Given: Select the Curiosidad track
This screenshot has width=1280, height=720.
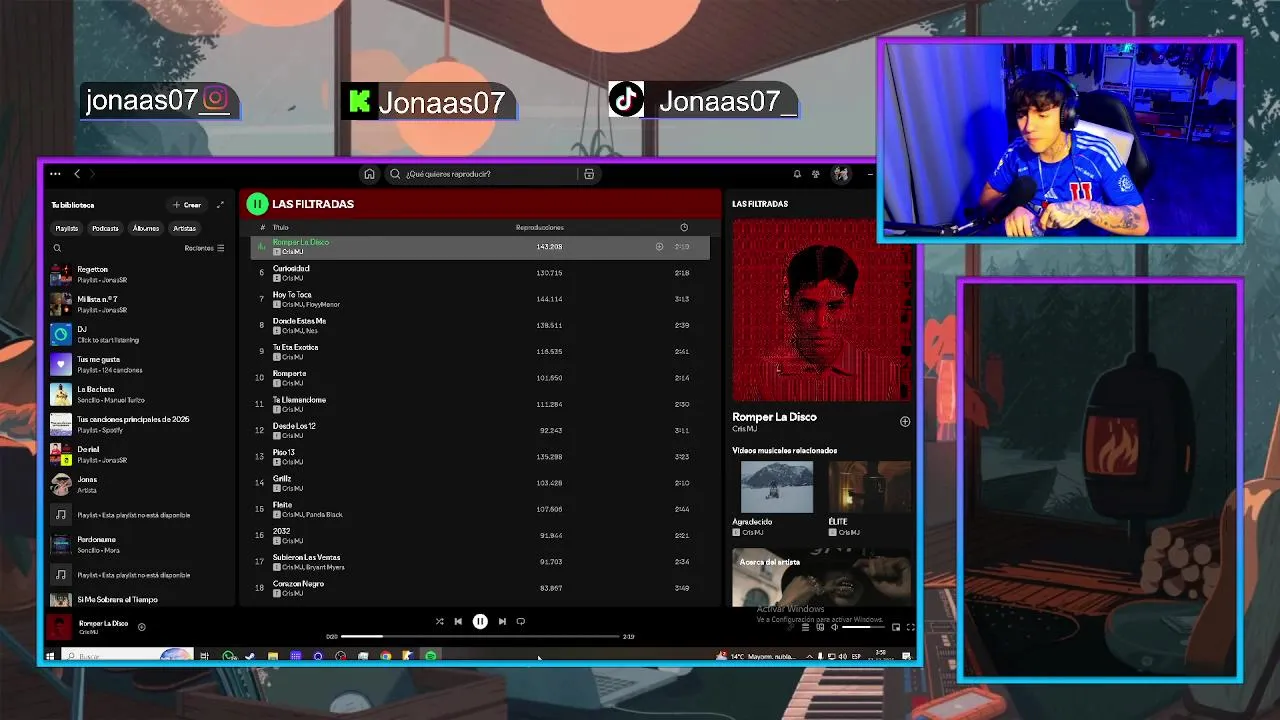Looking at the screenshot, I should coord(480,272).
